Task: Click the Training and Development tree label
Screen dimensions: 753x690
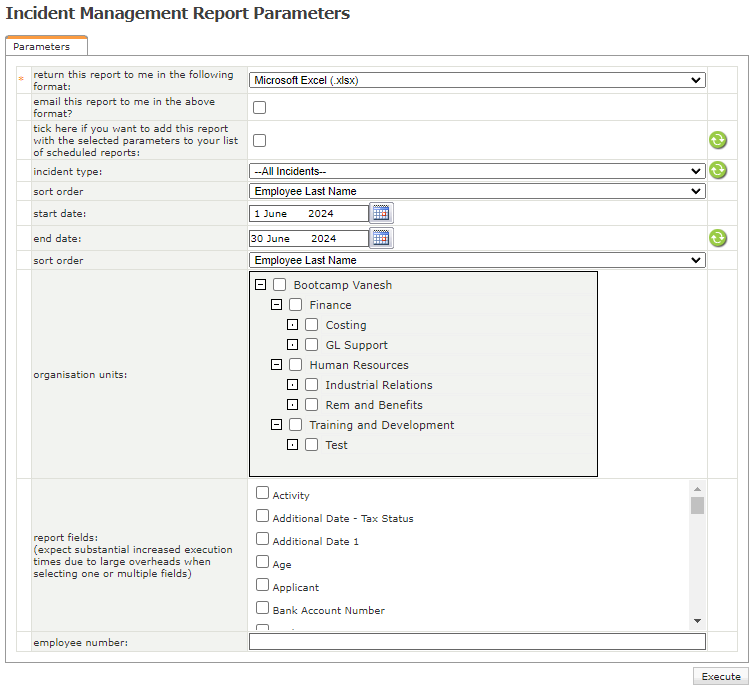Action: click(381, 425)
